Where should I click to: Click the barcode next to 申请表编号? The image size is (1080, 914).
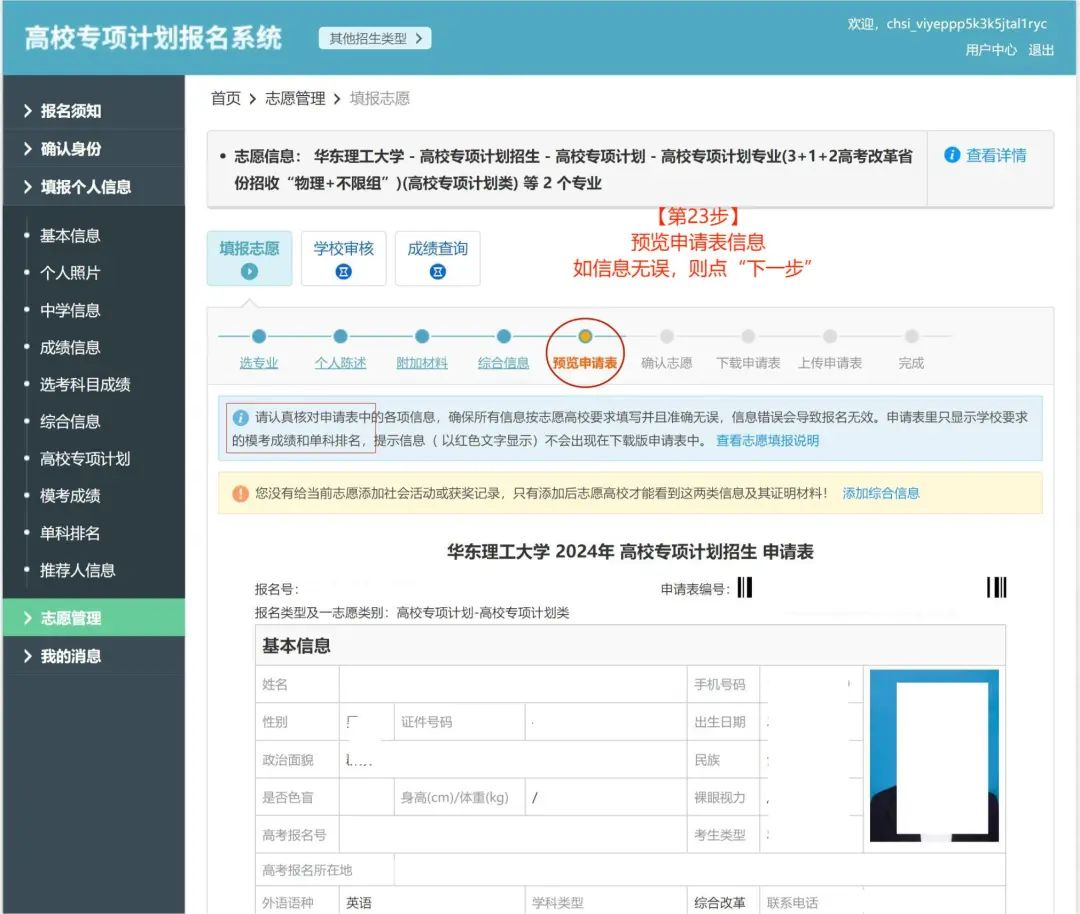[746, 589]
